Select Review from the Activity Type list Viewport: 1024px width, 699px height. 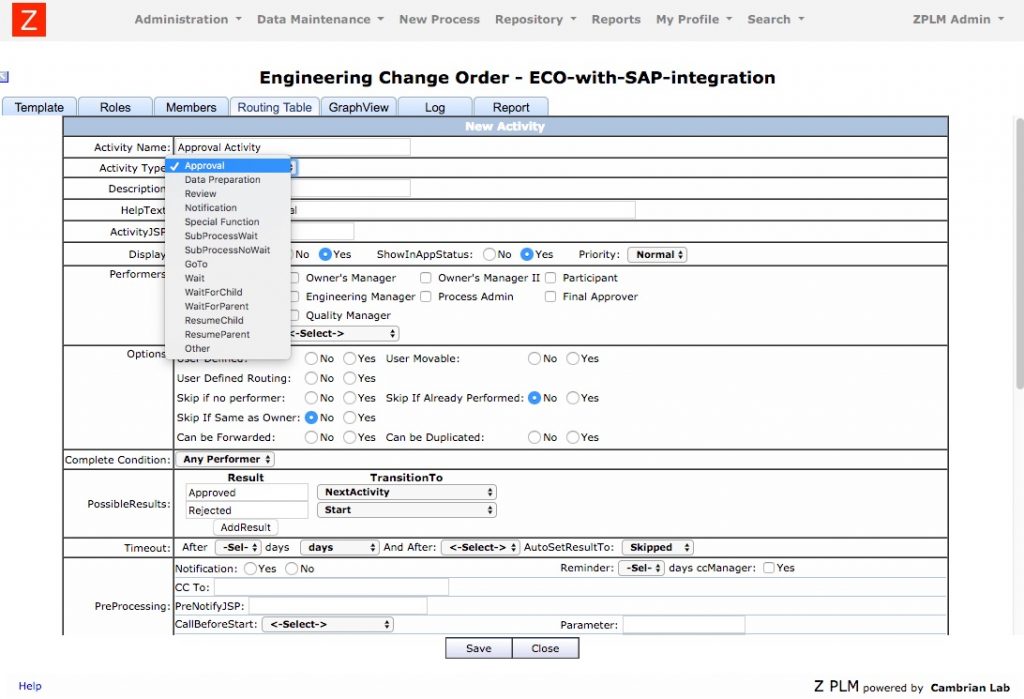[202, 193]
